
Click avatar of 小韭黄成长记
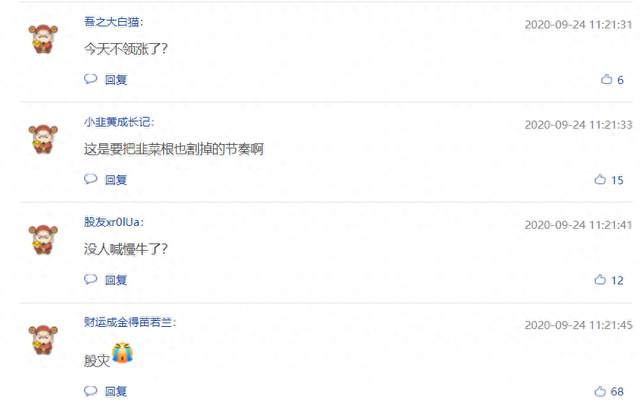coord(43,139)
